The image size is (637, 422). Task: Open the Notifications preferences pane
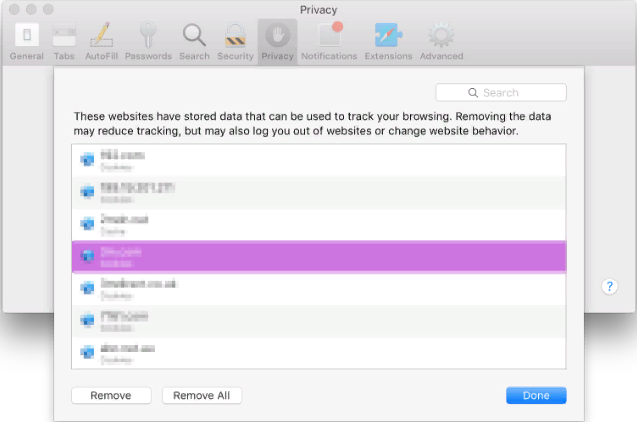[x=329, y=41]
